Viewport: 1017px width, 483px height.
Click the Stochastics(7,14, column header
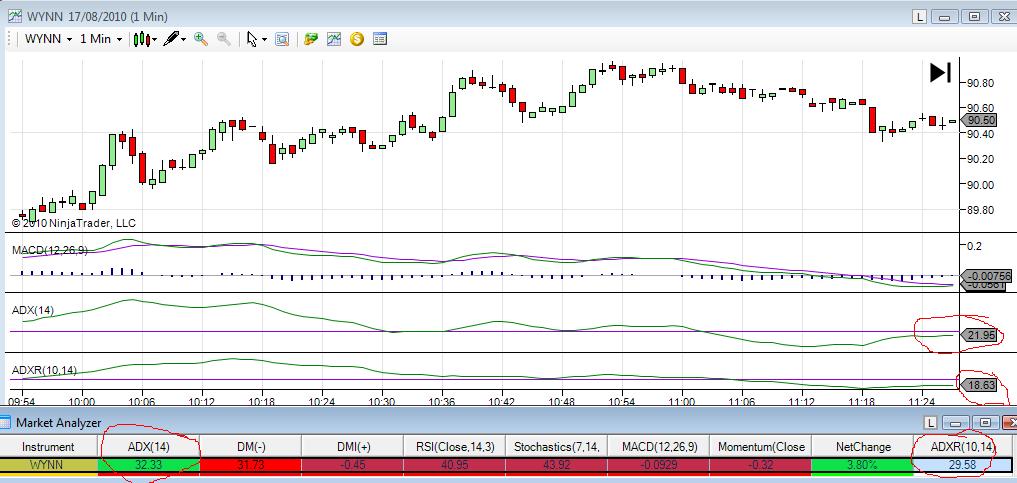point(556,447)
